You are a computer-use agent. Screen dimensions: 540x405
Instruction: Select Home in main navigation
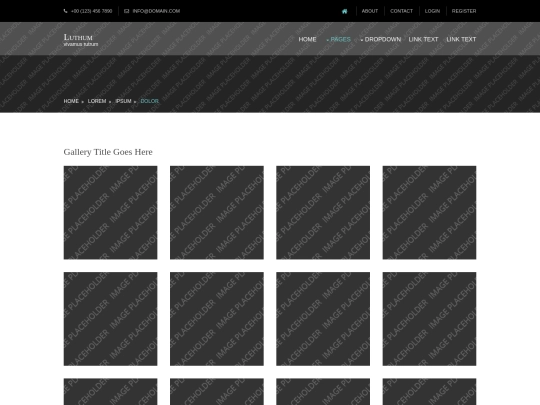[307, 39]
